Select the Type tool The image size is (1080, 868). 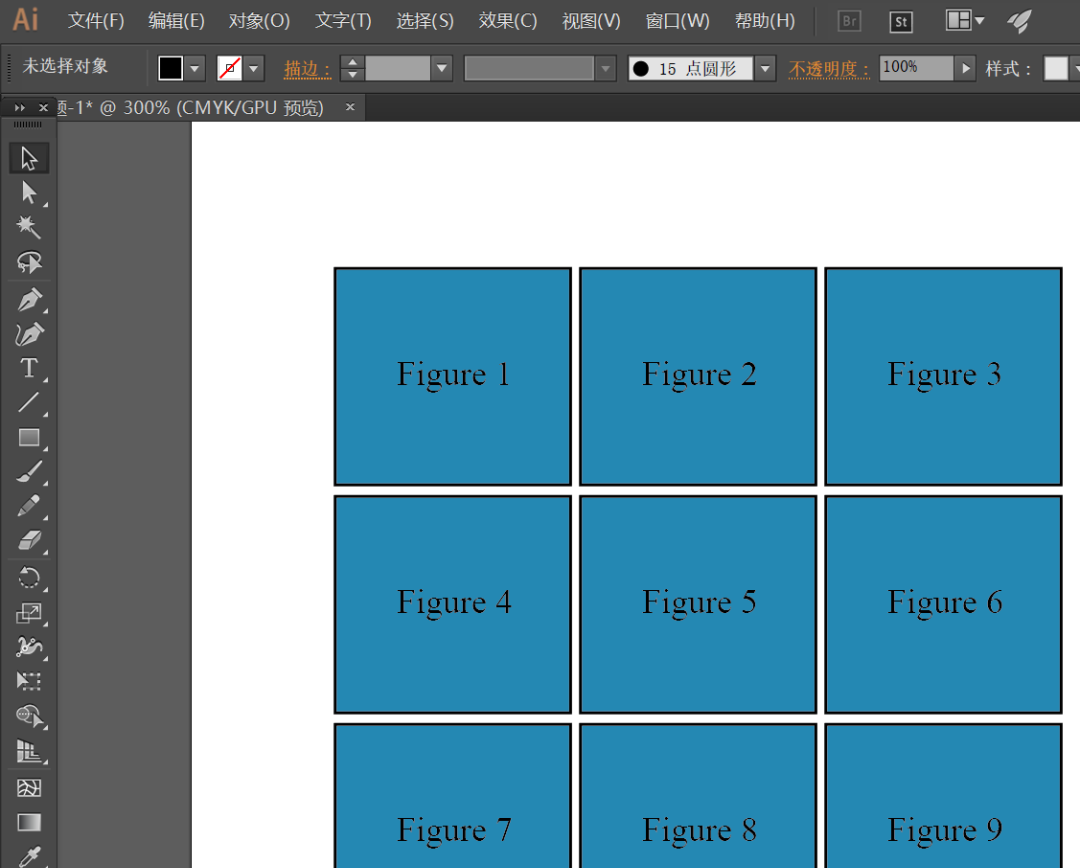(x=29, y=369)
